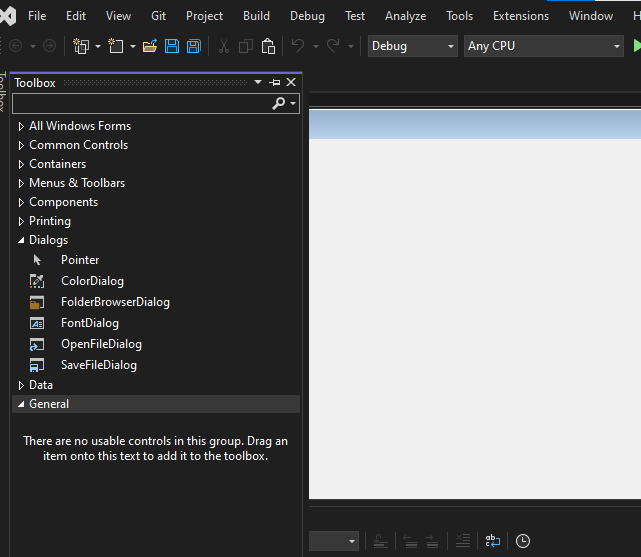Collapse the General group
Viewport: 641px width, 557px height.
tap(21, 404)
